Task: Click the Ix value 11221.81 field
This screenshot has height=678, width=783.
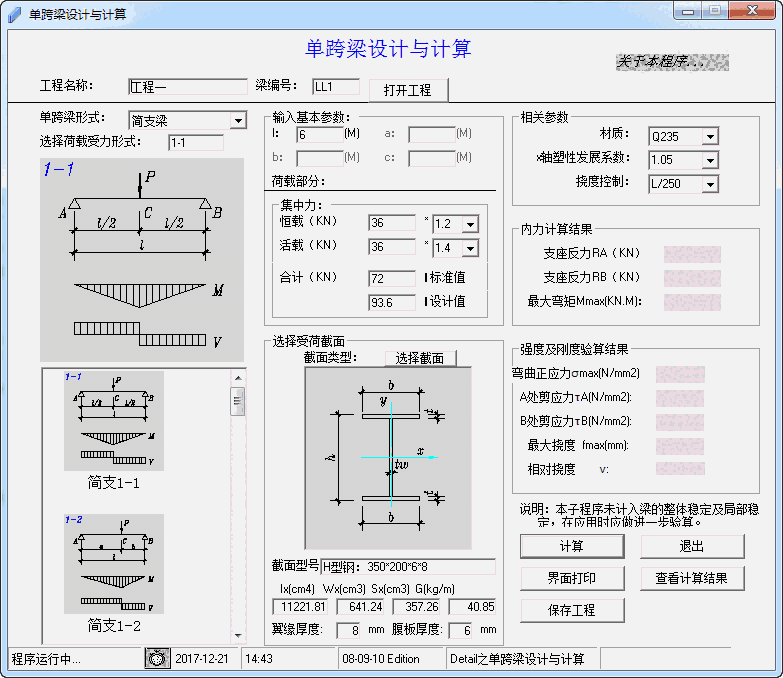Action: tap(300, 607)
